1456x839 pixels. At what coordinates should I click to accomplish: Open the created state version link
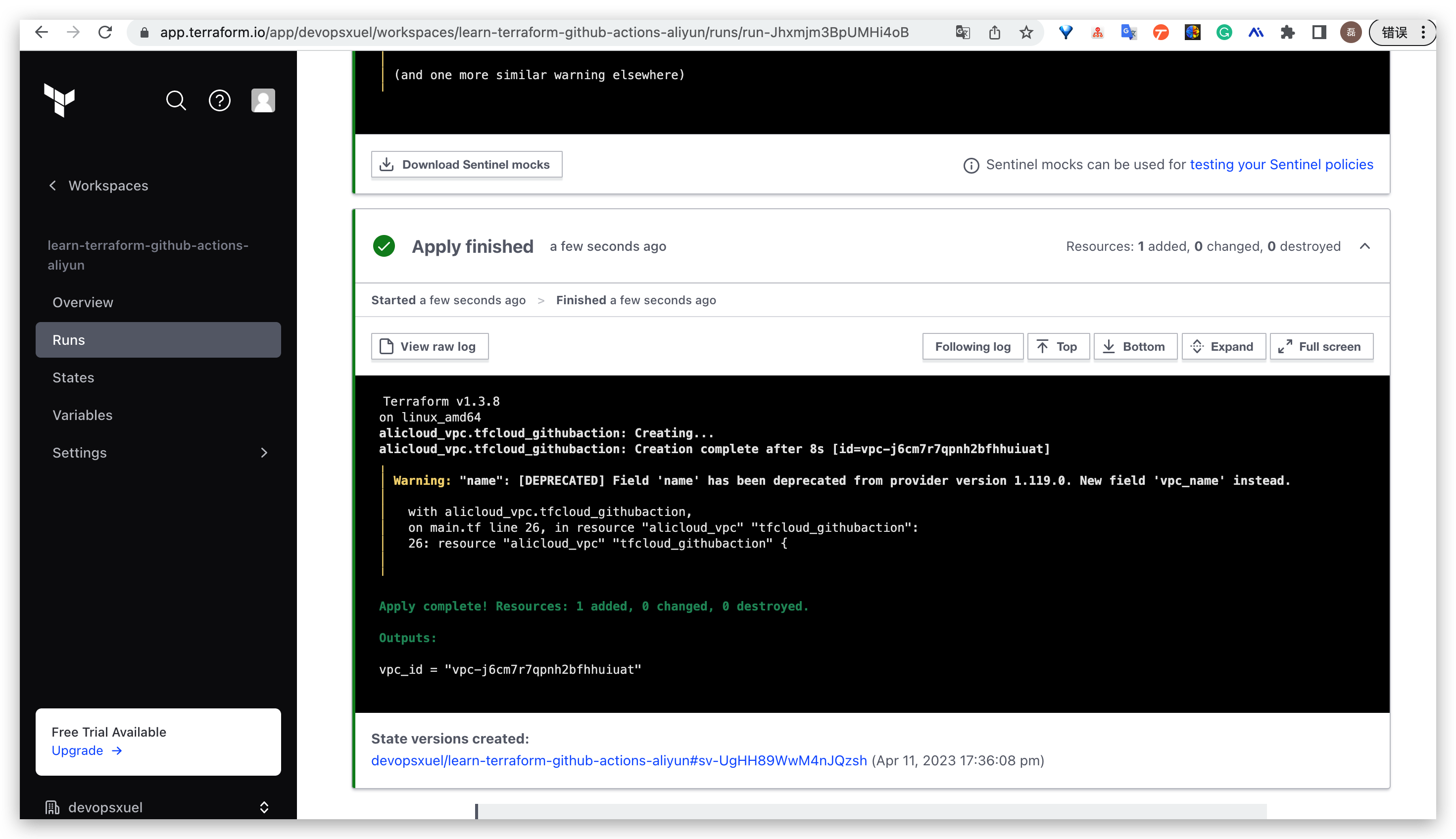coord(619,760)
